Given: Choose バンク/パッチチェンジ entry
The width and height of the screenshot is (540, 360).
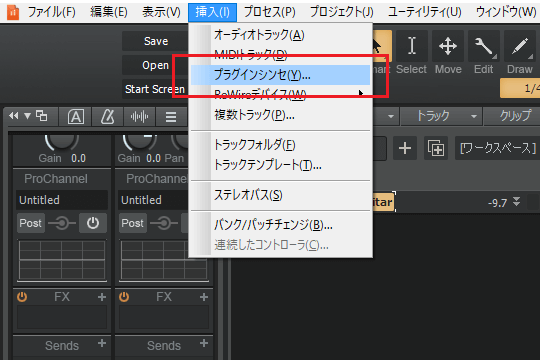Looking at the screenshot, I should click(280, 225).
